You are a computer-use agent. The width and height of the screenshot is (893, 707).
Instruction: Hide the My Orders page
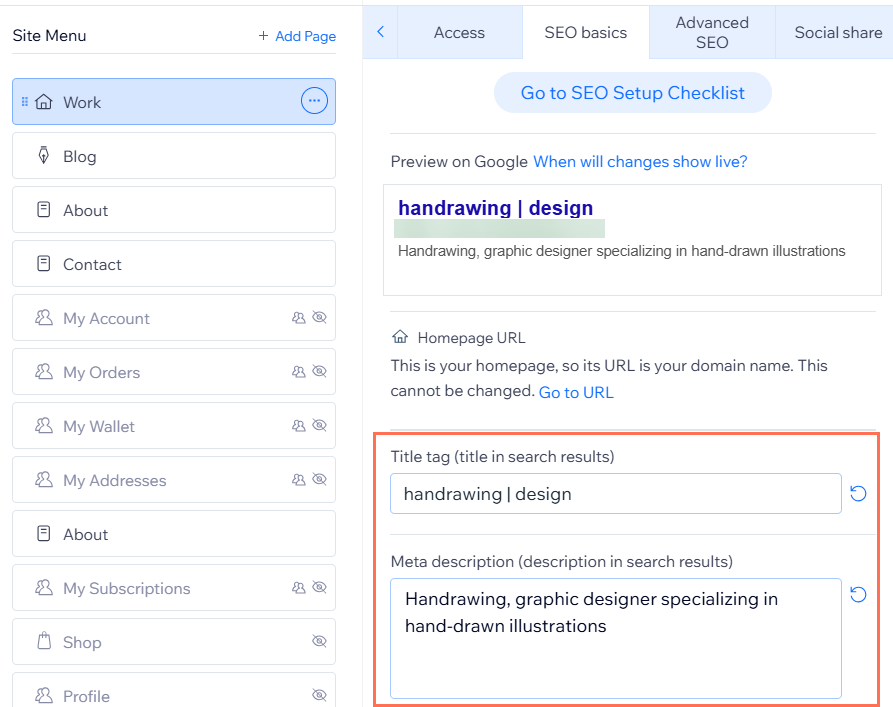click(x=319, y=371)
